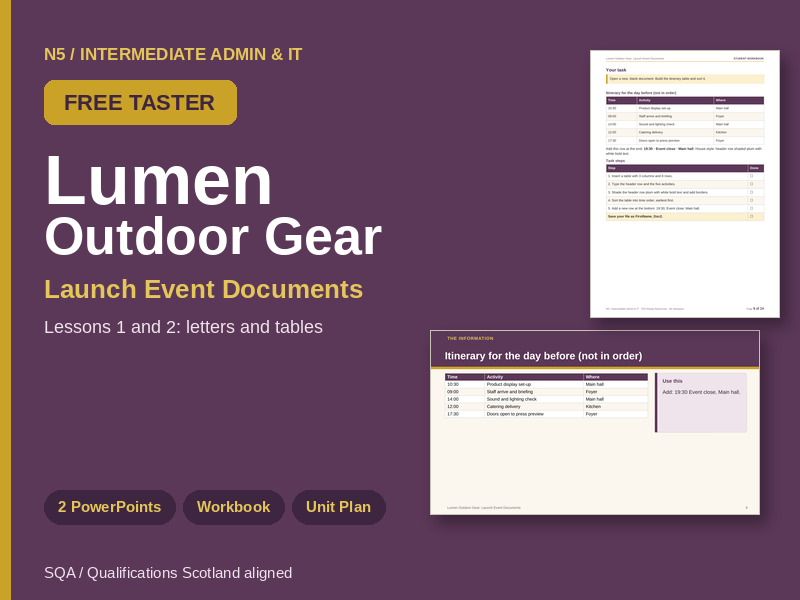Click yellow instruction box 'Open a new, blank document'

click(x=685, y=79)
